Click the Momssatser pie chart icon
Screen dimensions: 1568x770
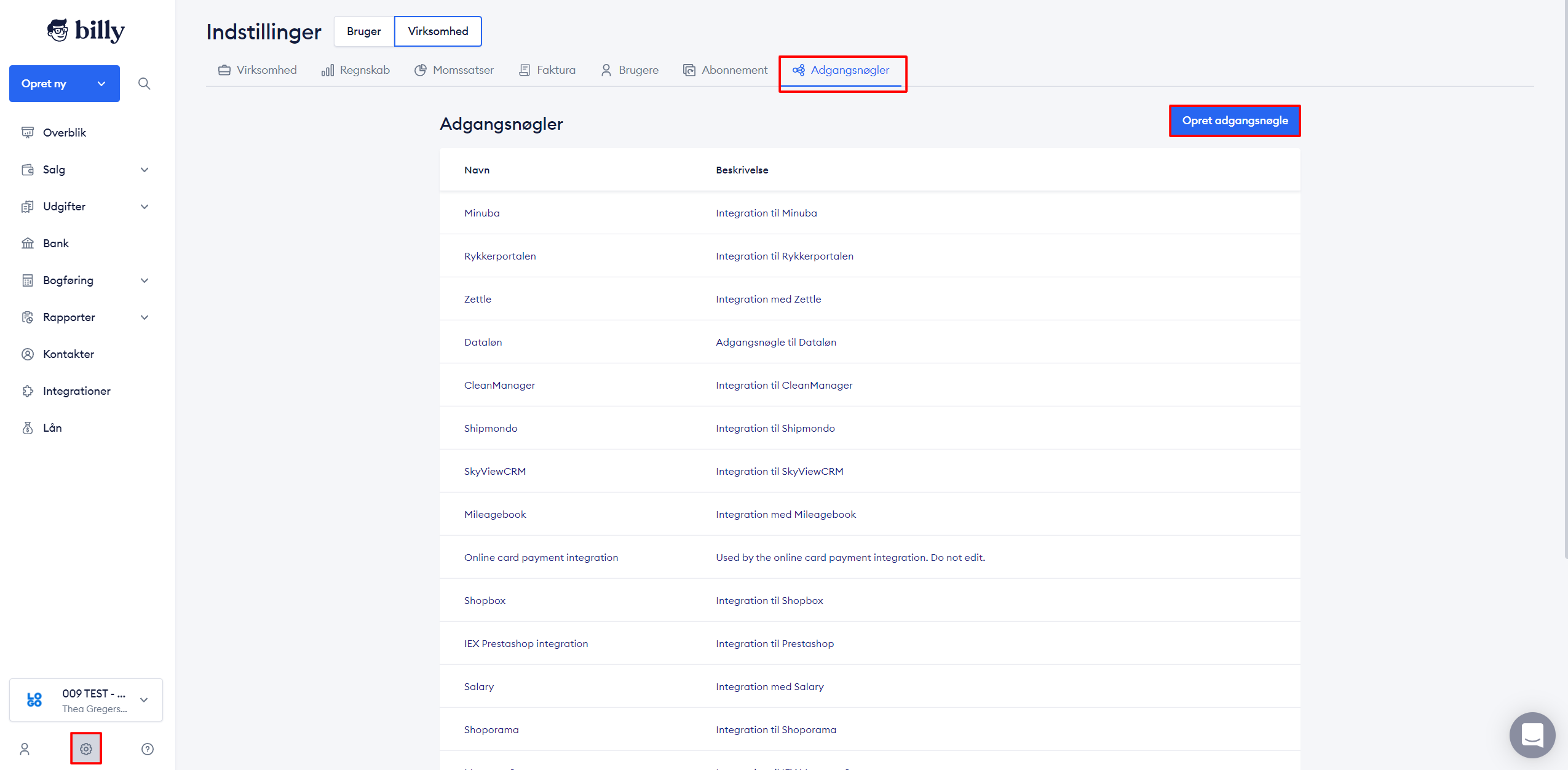[x=421, y=70]
